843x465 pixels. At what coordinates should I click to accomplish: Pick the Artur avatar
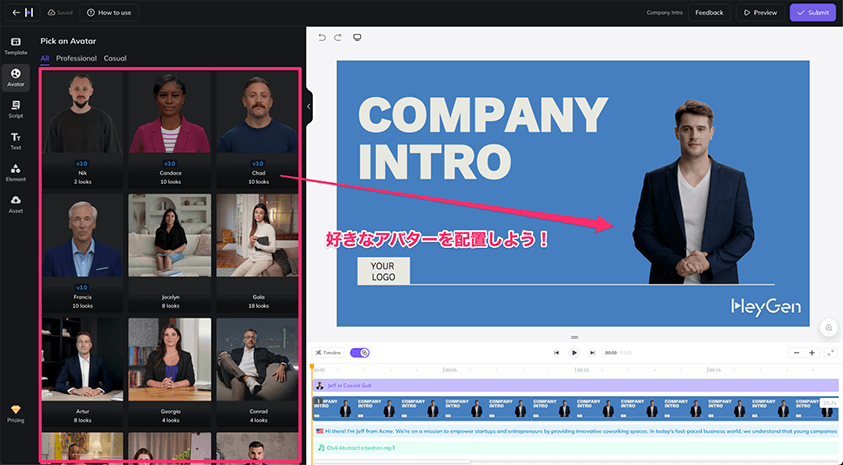point(83,372)
